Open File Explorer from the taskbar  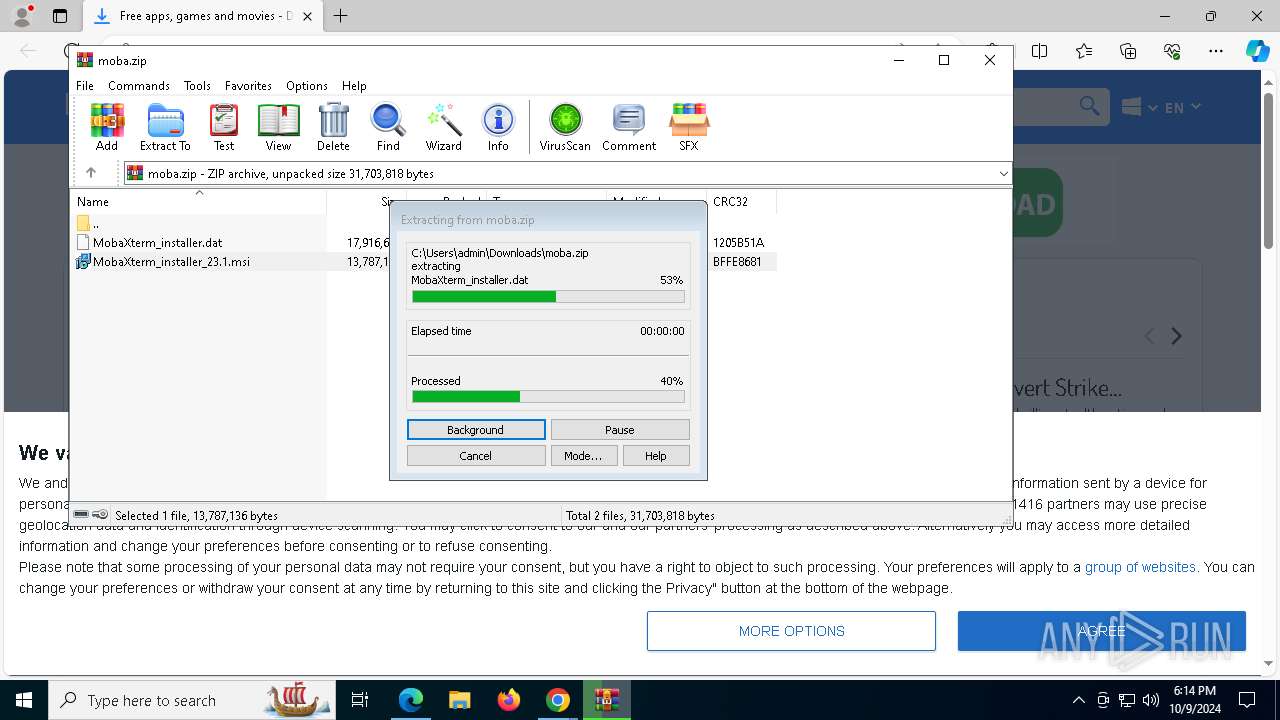point(459,700)
